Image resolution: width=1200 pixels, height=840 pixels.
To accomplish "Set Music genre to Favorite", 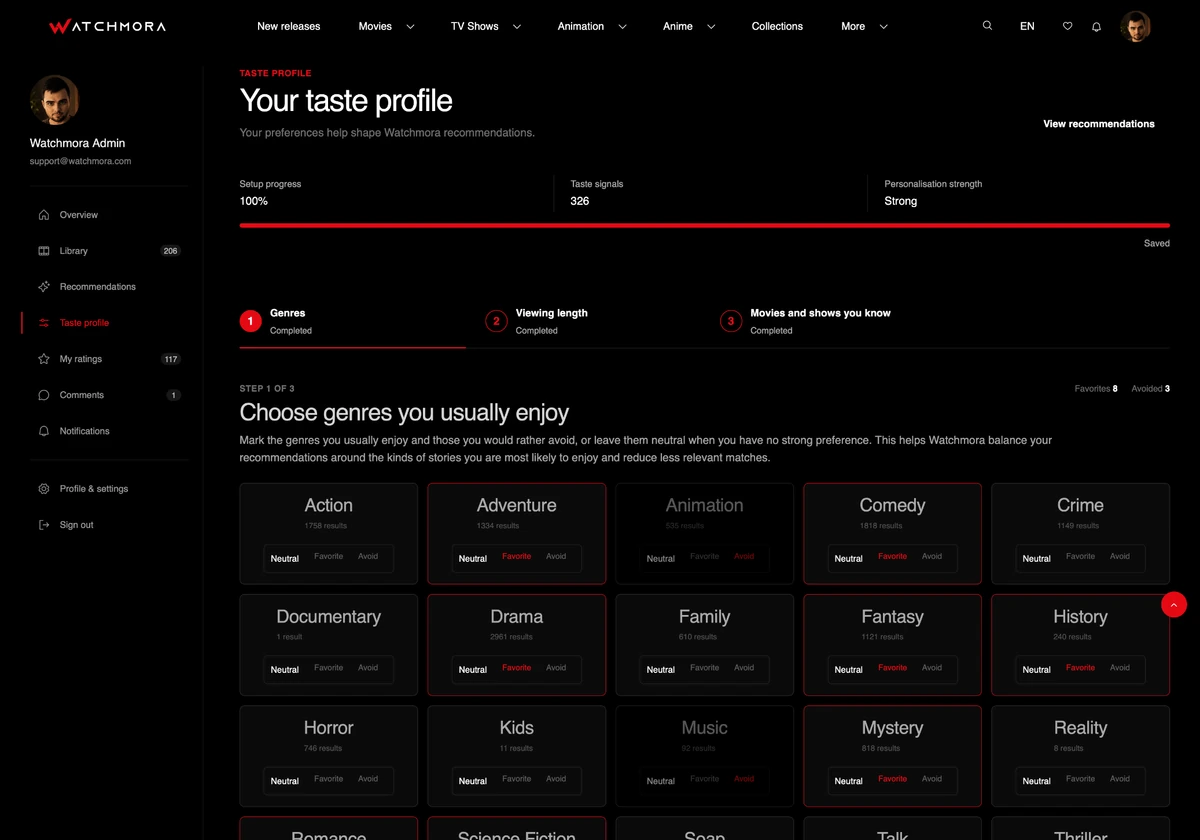I will pos(705,779).
